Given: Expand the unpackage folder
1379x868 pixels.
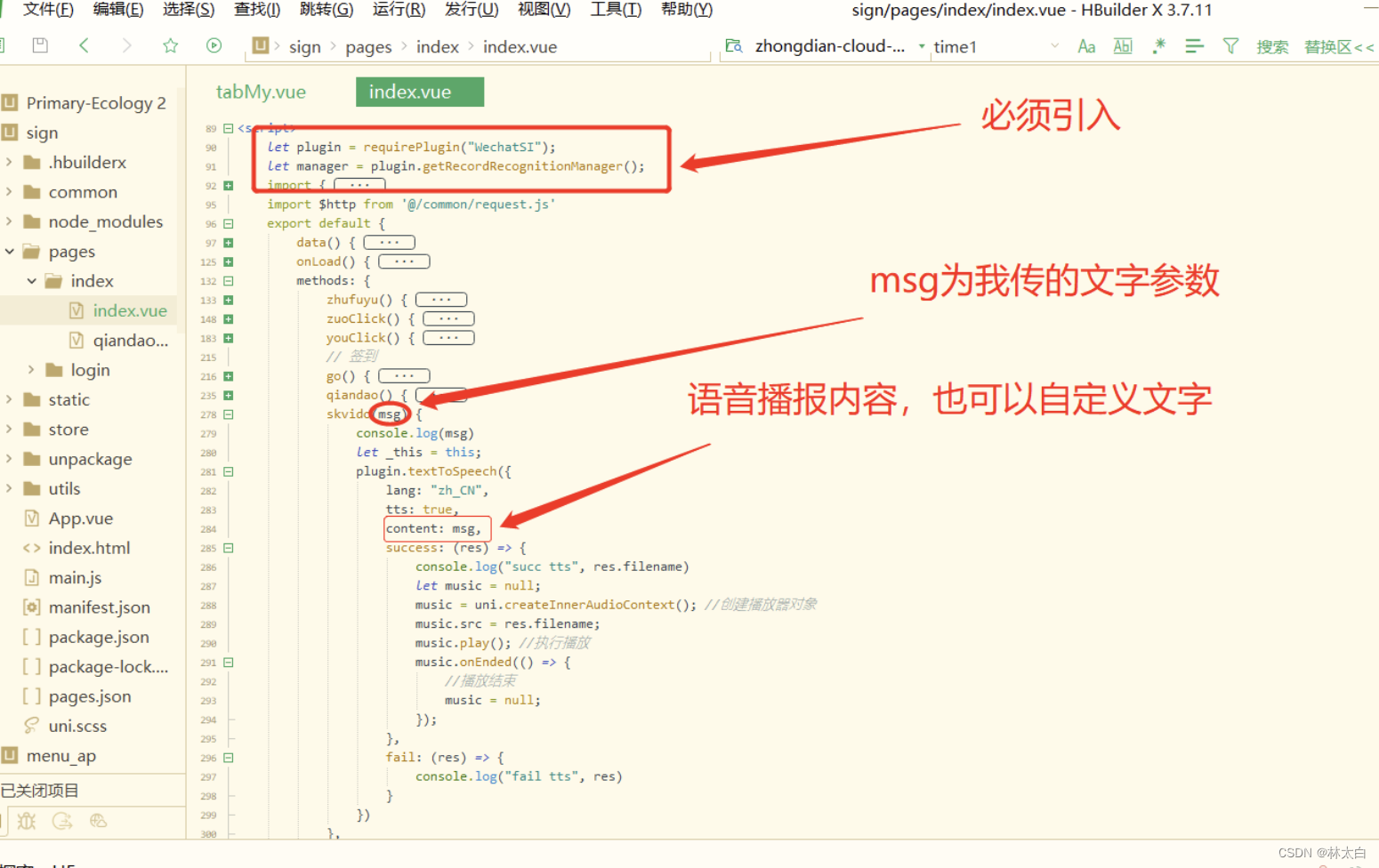Looking at the screenshot, I should tap(9, 459).
